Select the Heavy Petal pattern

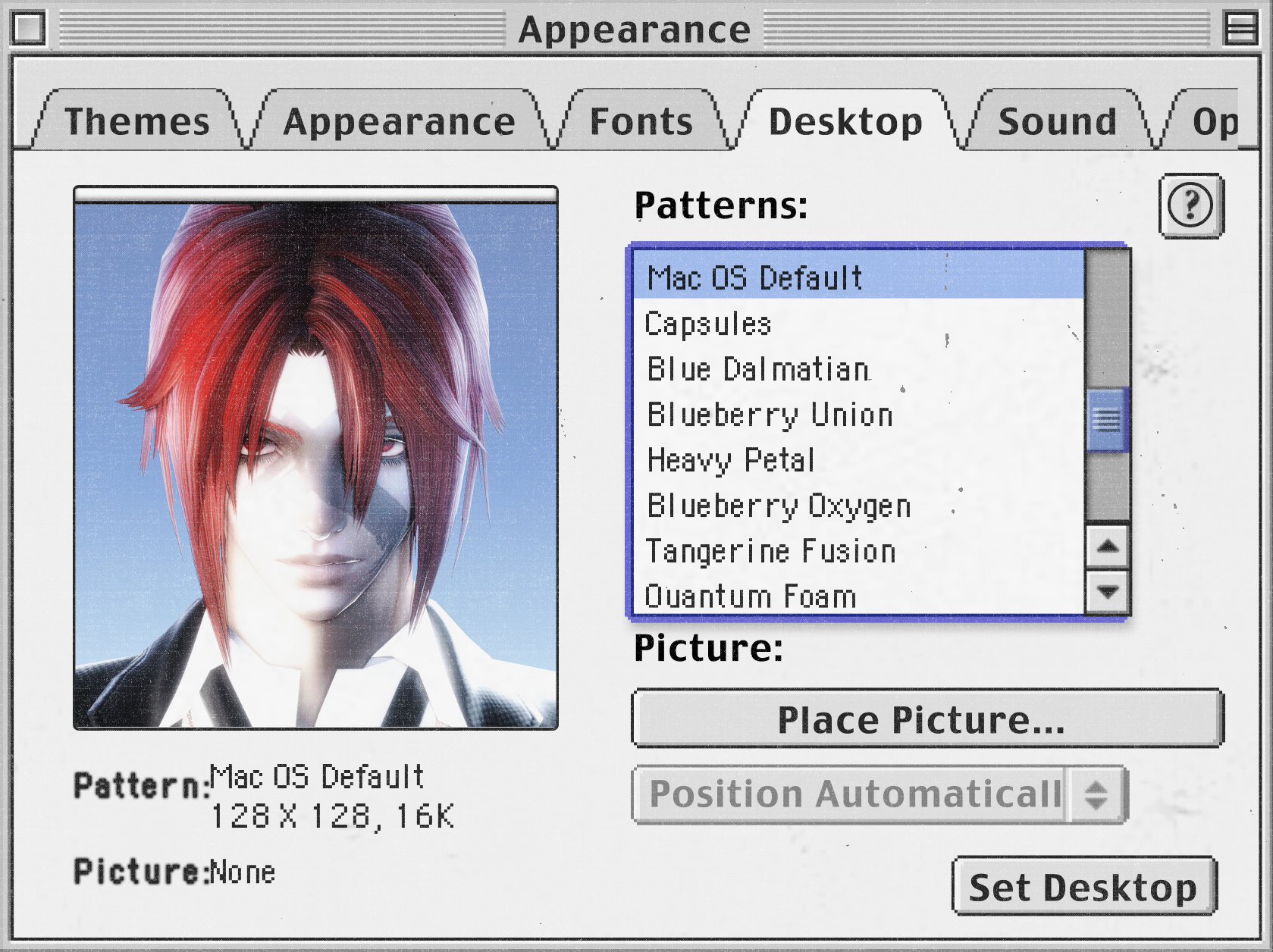[859, 459]
